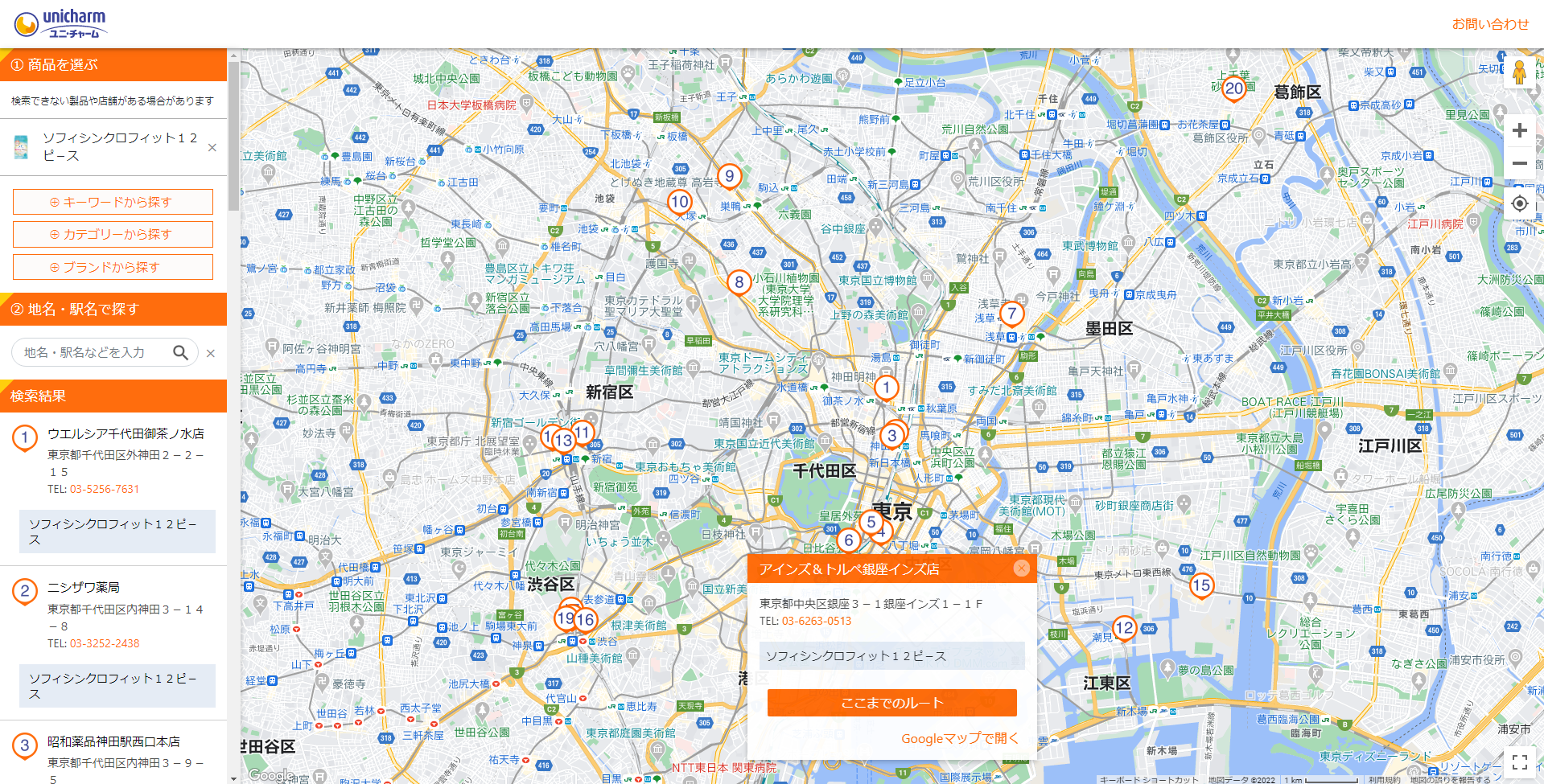
Task: Toggle fullscreen map view
Action: click(x=1519, y=761)
